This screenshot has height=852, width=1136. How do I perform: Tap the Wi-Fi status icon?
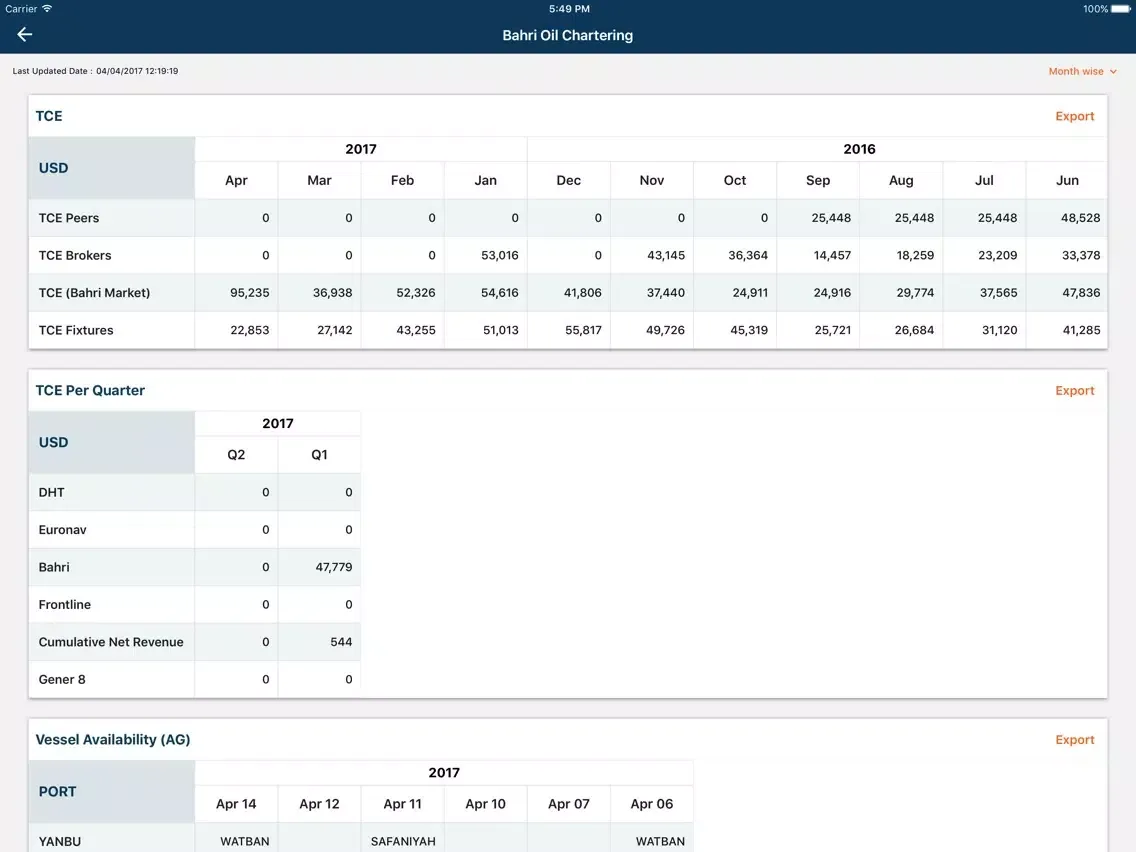coord(47,9)
